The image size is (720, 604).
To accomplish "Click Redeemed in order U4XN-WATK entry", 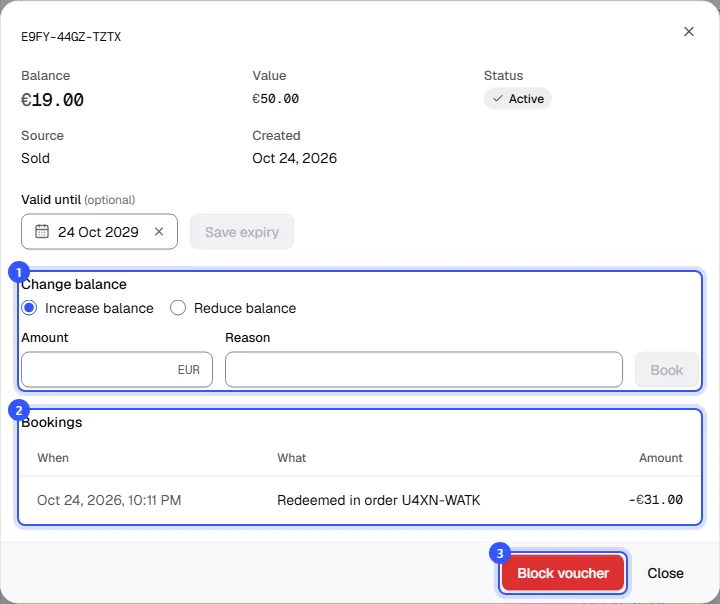I will 378,500.
